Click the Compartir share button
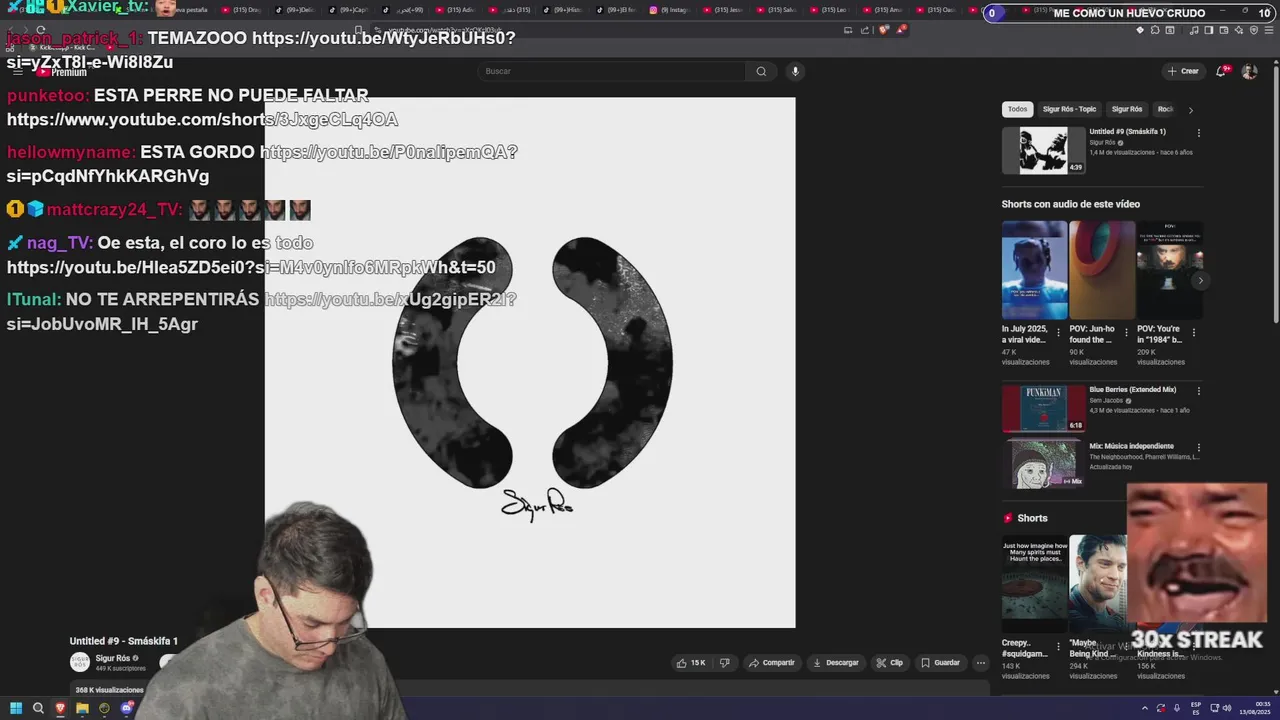The height and width of the screenshot is (720, 1280). pyautogui.click(x=771, y=662)
